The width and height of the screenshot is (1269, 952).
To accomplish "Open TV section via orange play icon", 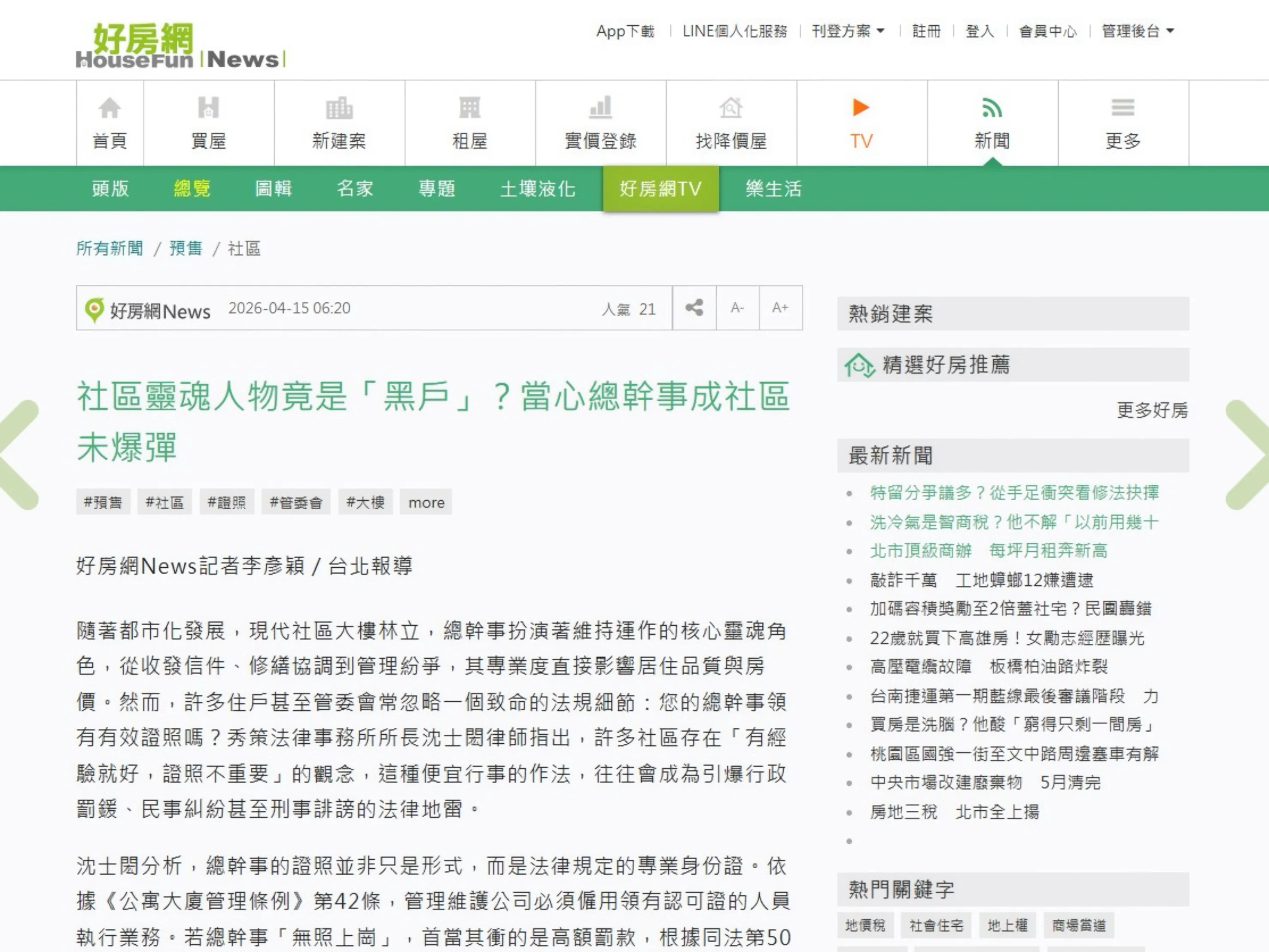I will pyautogui.click(x=860, y=107).
